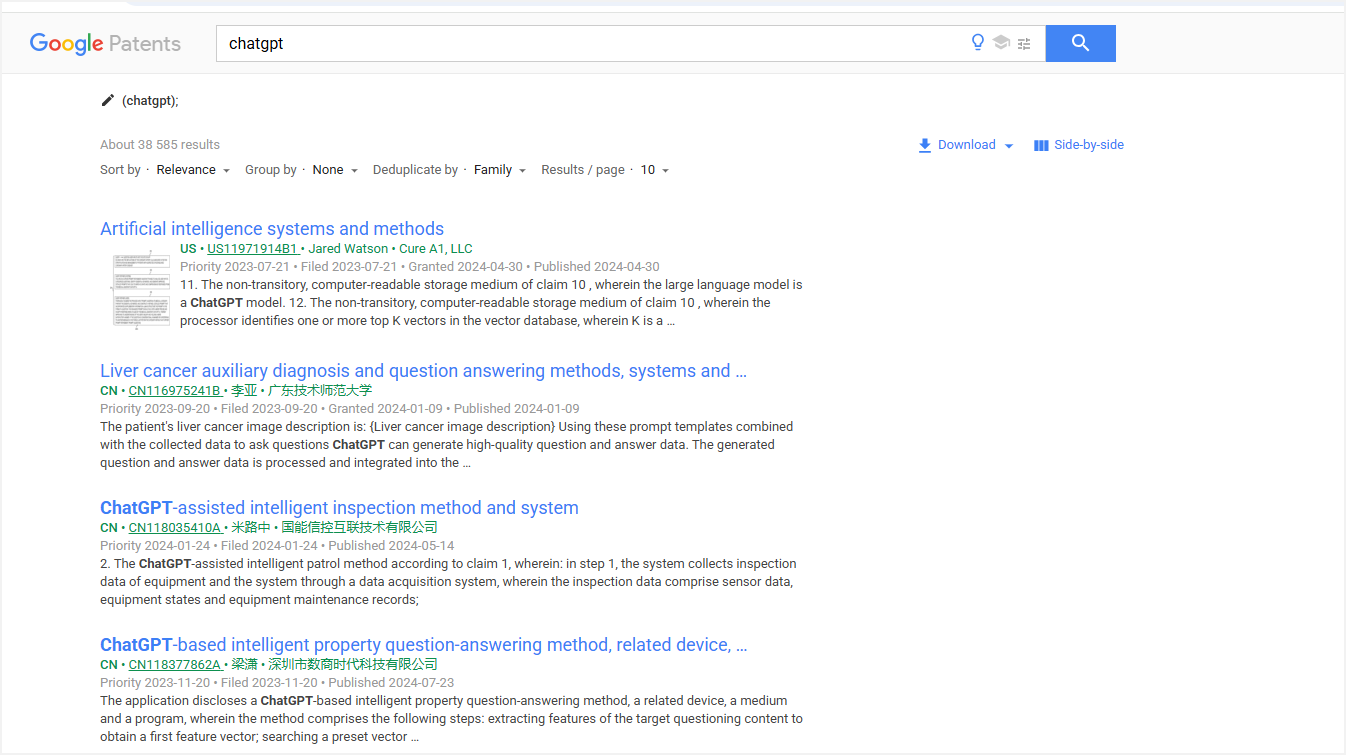The width and height of the screenshot is (1346, 755).
Task: Open ChatGPT-assisted intelligent inspection method result
Action: tap(339, 508)
